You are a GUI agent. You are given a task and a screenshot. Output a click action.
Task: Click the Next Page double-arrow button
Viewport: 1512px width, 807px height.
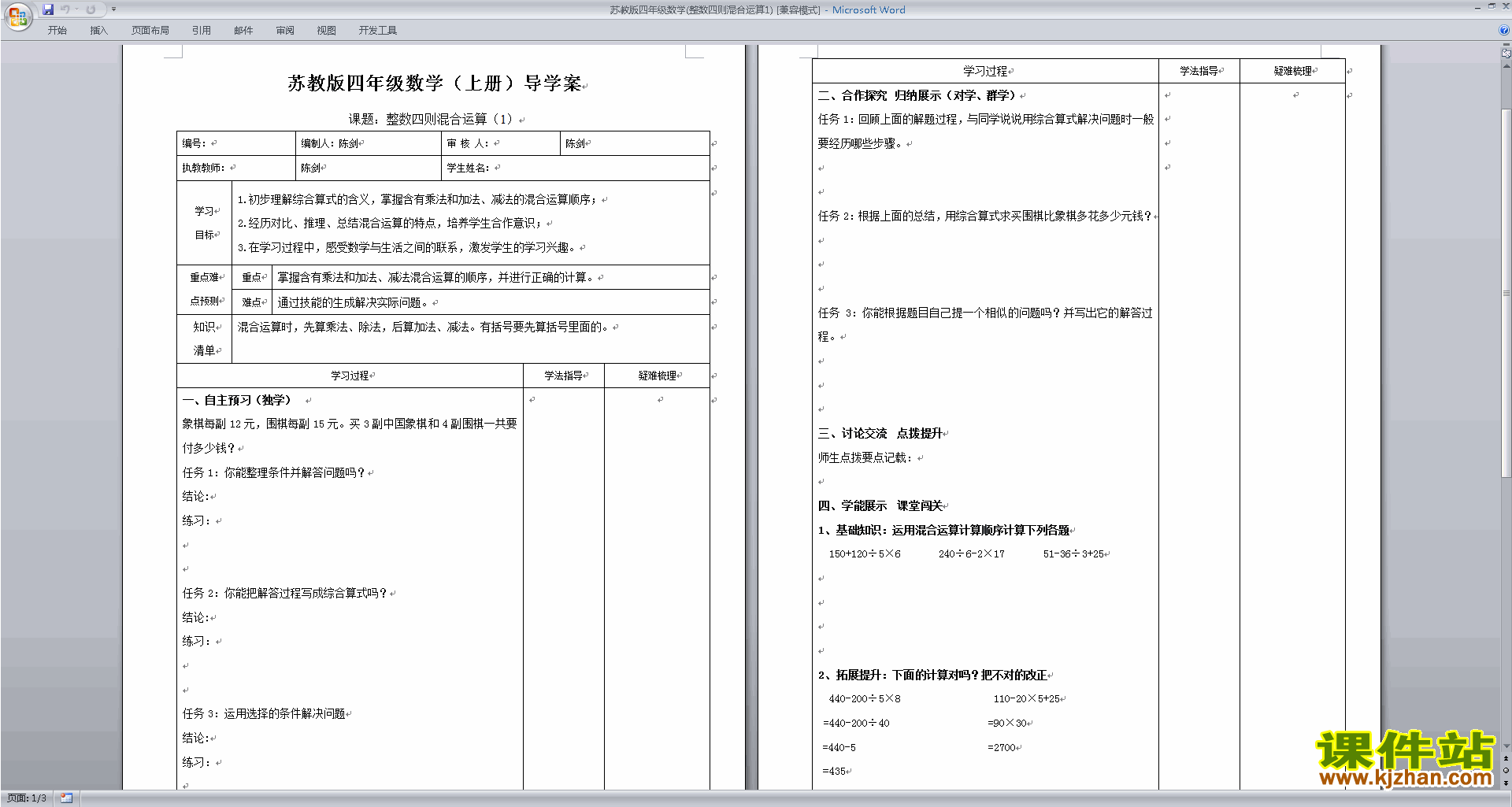point(1506,783)
